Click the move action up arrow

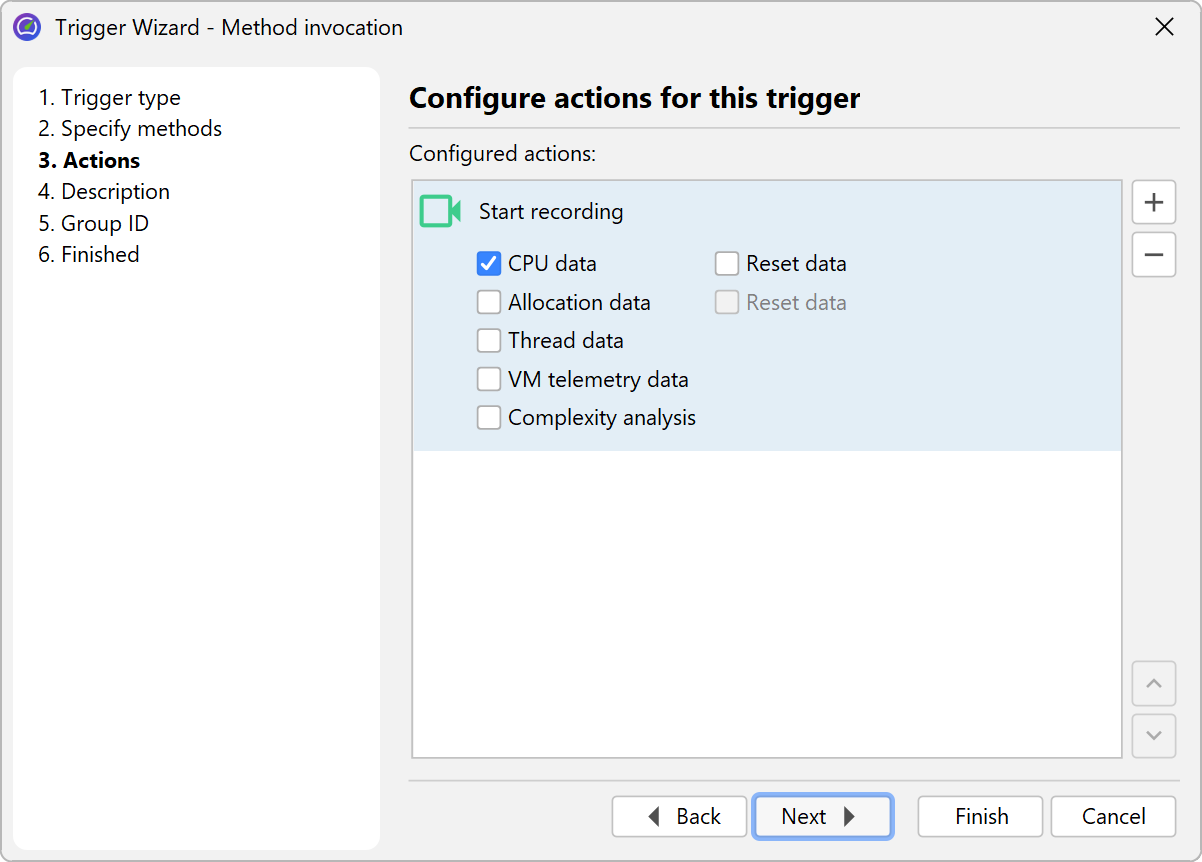1153,684
